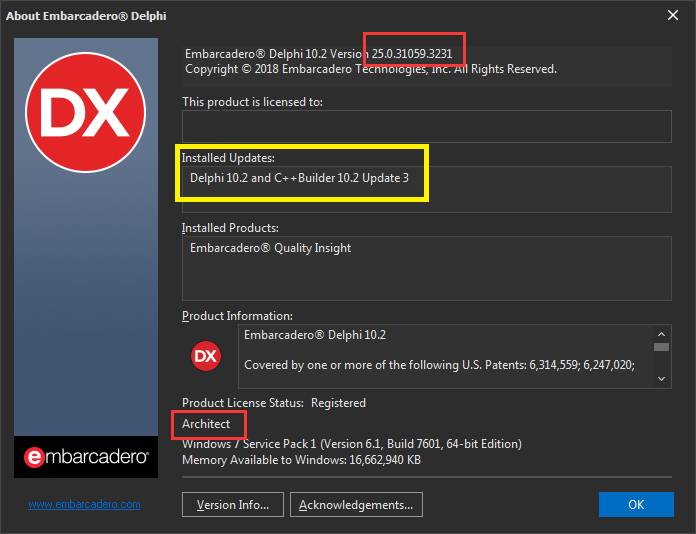
Task: Click the Memory Available to Windows line
Action: point(301,460)
